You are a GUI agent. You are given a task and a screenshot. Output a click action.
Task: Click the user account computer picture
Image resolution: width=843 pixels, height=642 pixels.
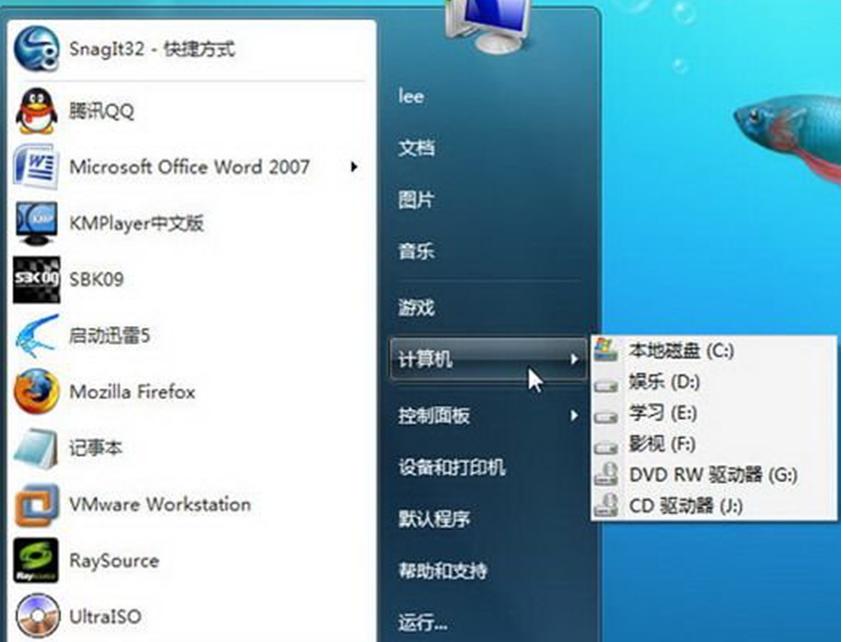tap(488, 26)
